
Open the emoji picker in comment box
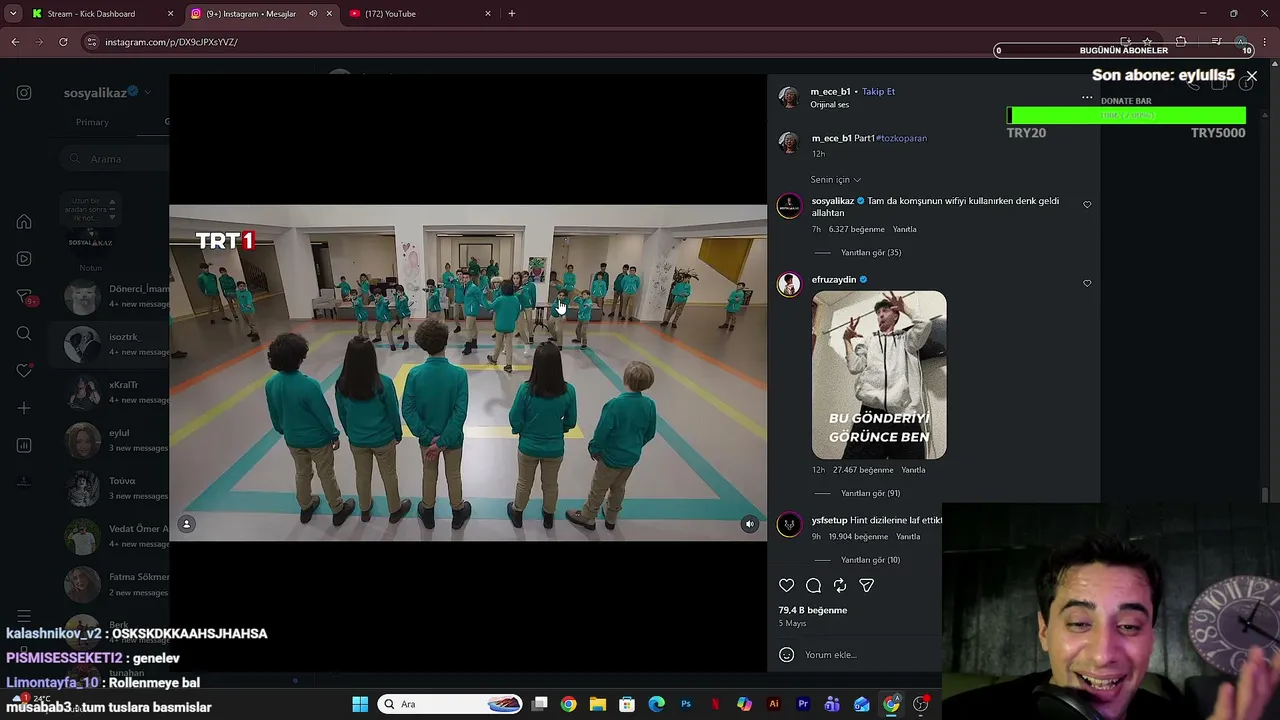point(787,655)
